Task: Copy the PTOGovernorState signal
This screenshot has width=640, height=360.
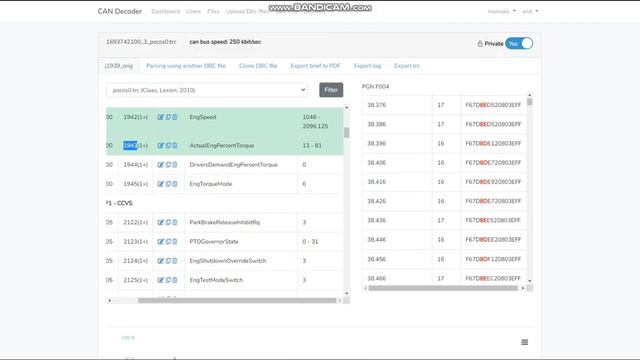Action: [x=168, y=242]
